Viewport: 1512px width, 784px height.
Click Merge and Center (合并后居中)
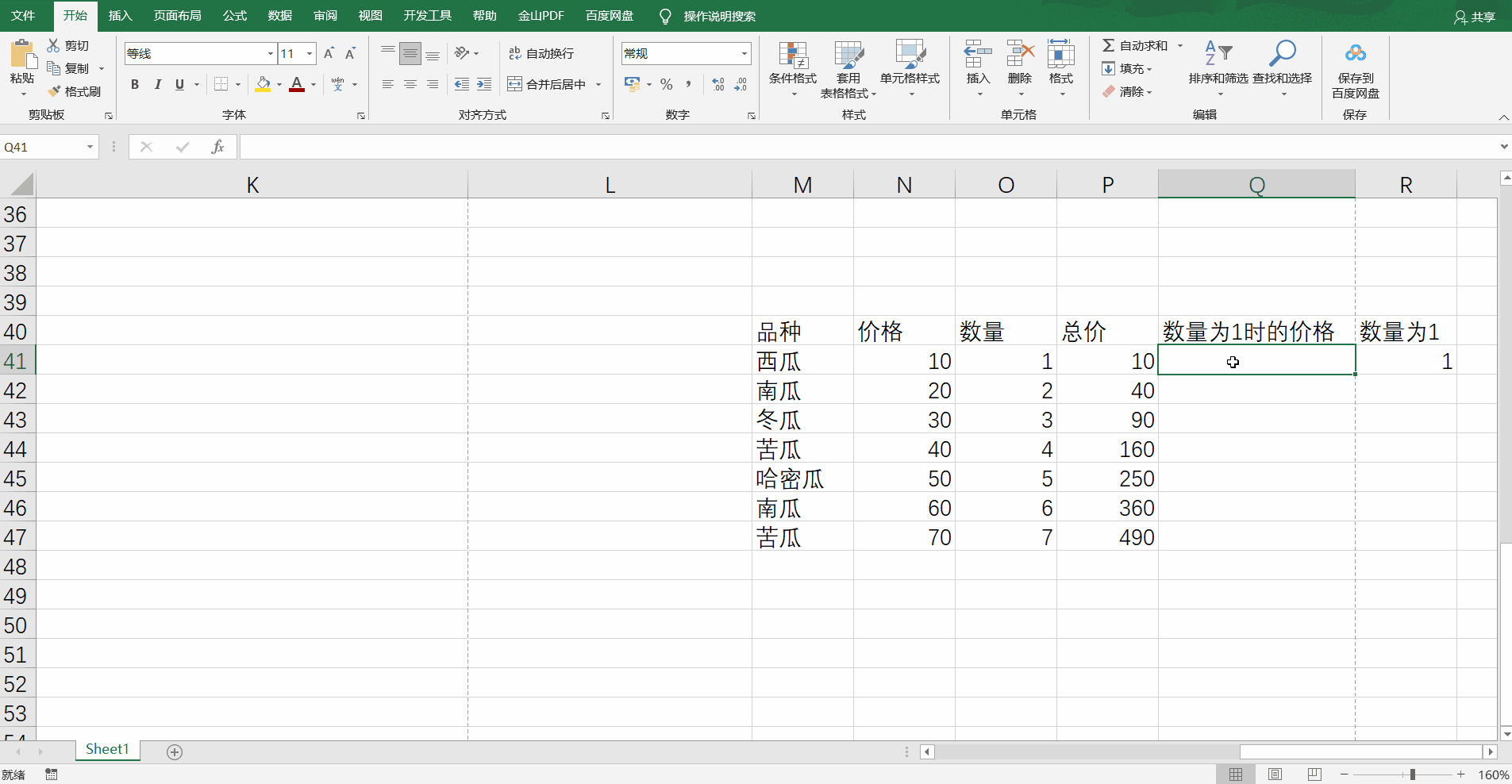click(547, 84)
